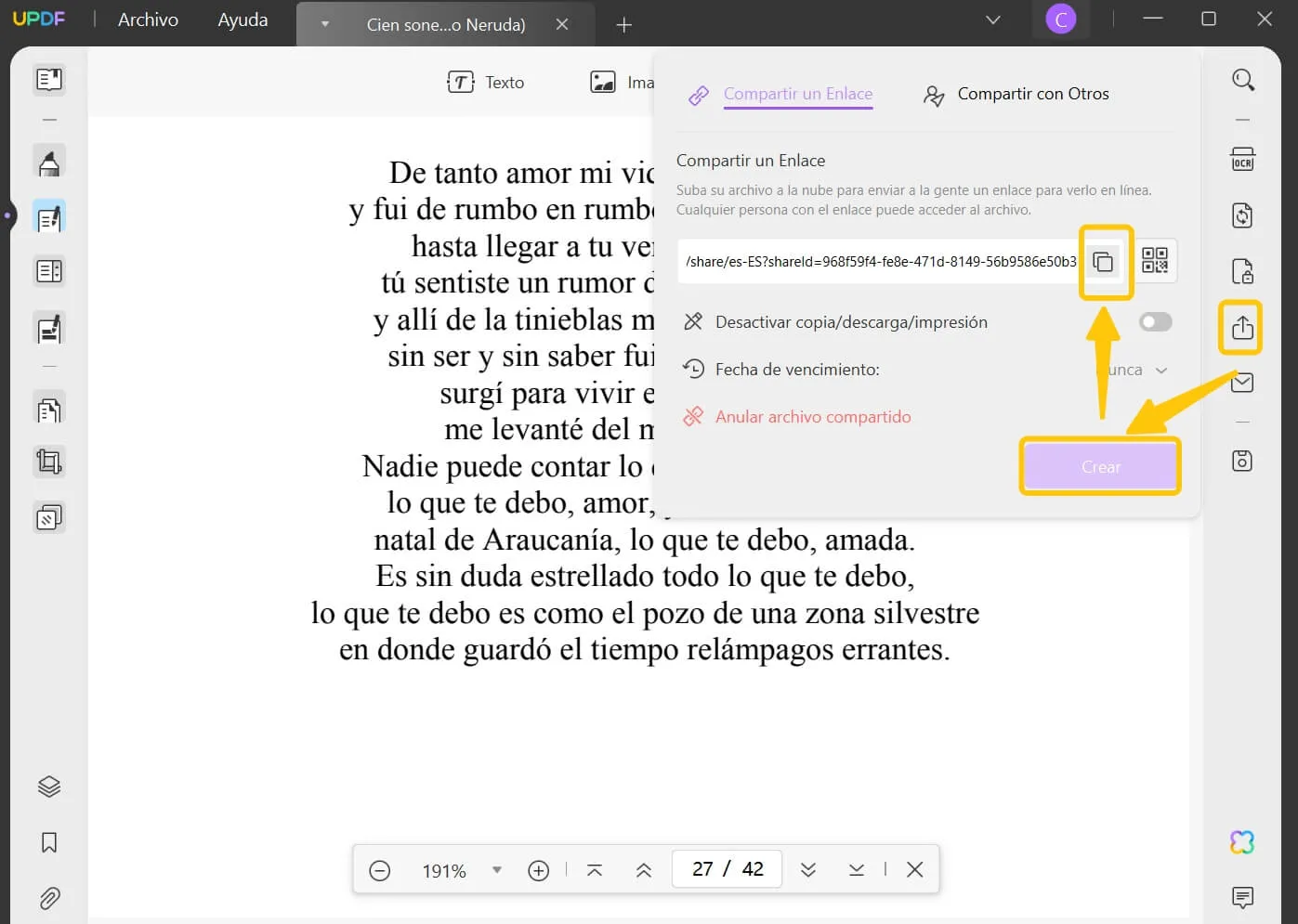Open the tab list dropdown arrow before document tab

click(325, 24)
